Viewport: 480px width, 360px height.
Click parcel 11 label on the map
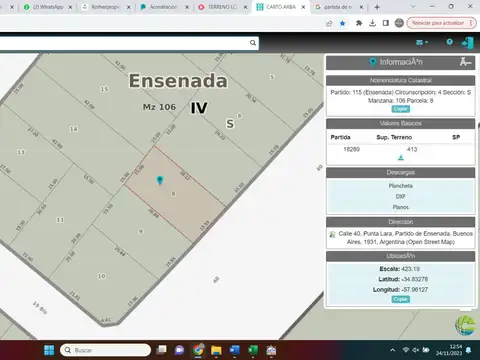click(60, 220)
